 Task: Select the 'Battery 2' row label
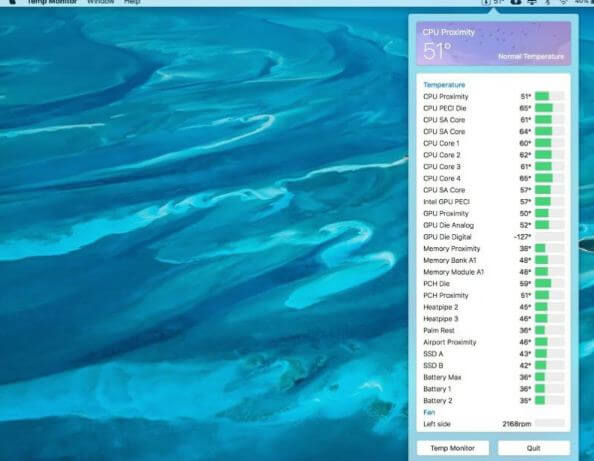[x=438, y=401]
